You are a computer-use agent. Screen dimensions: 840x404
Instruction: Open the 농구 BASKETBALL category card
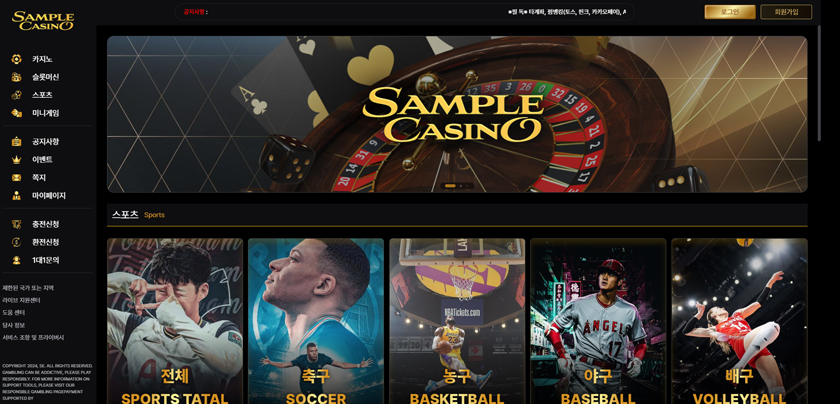457,321
